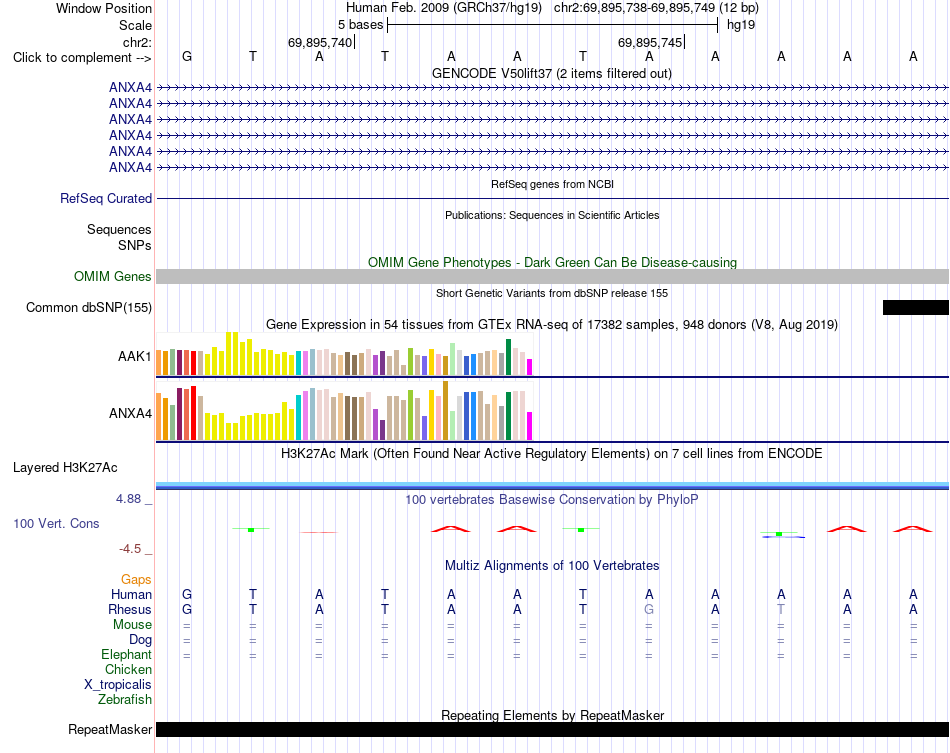Click the '-4.5' PhyloP lower scale value
Viewport: 950px width, 753px height.
pos(130,549)
